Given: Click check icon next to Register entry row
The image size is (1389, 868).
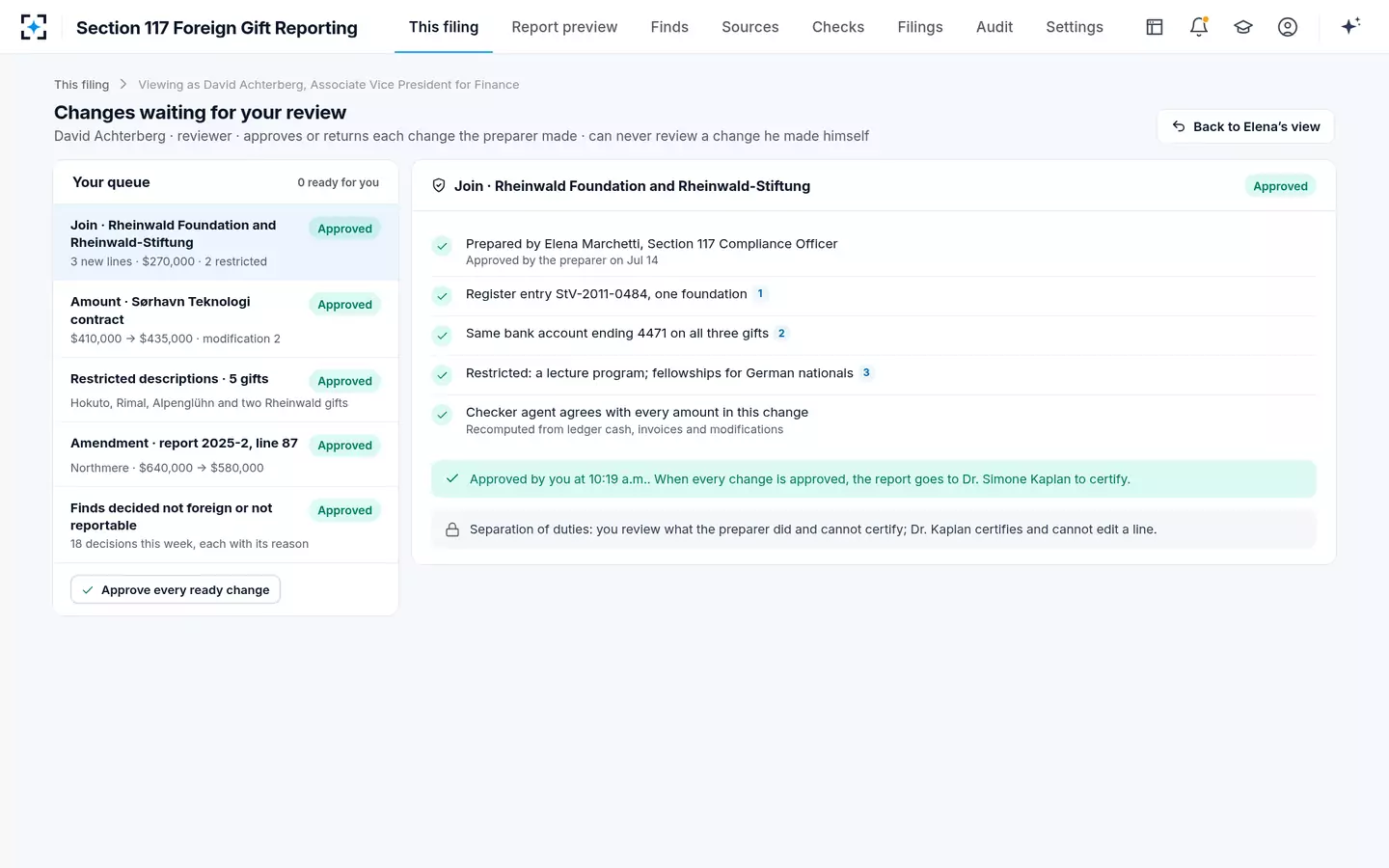Looking at the screenshot, I should (442, 296).
